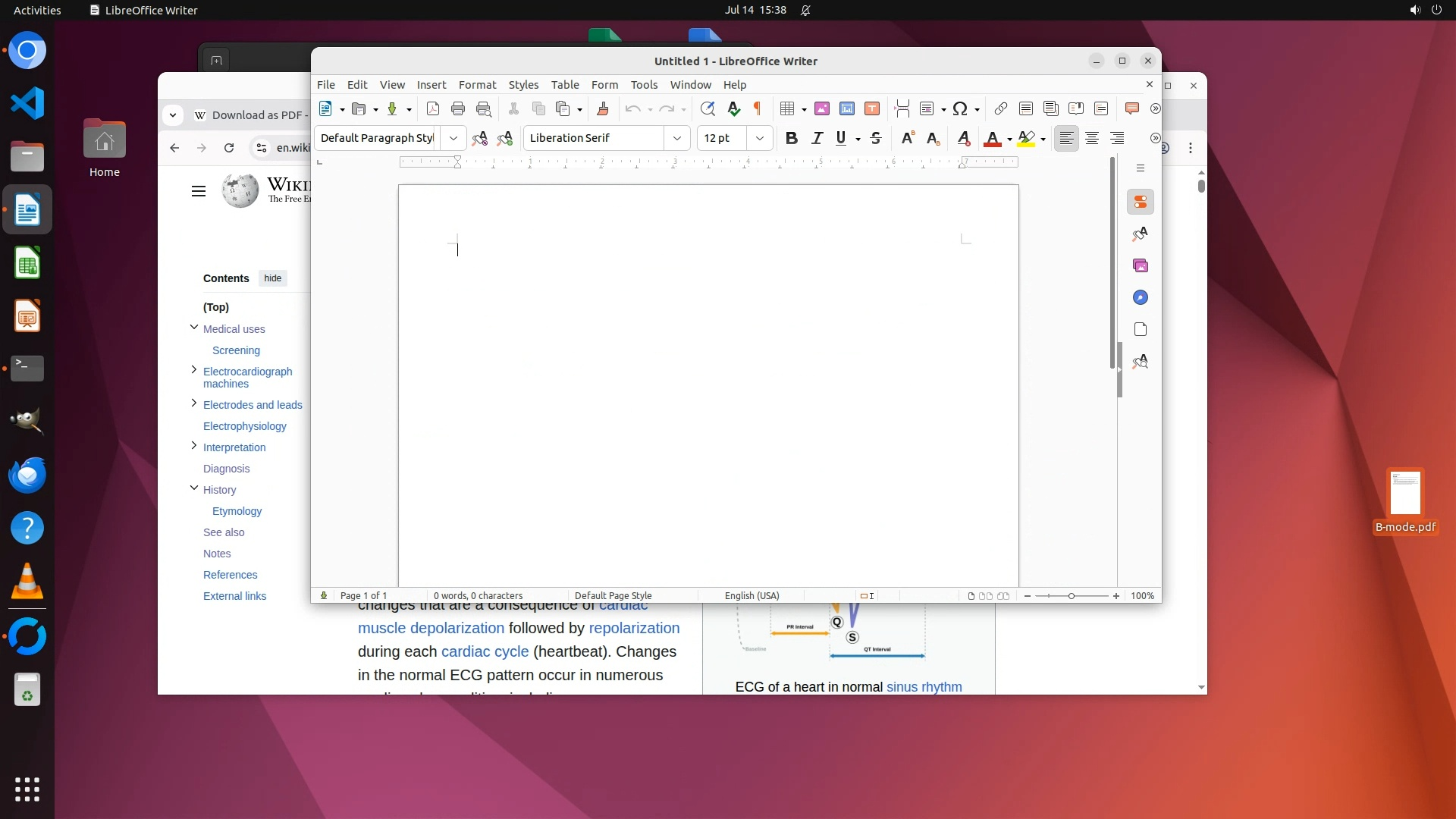
Task: Click the Insert Hyperlink icon
Action: coord(1001,109)
